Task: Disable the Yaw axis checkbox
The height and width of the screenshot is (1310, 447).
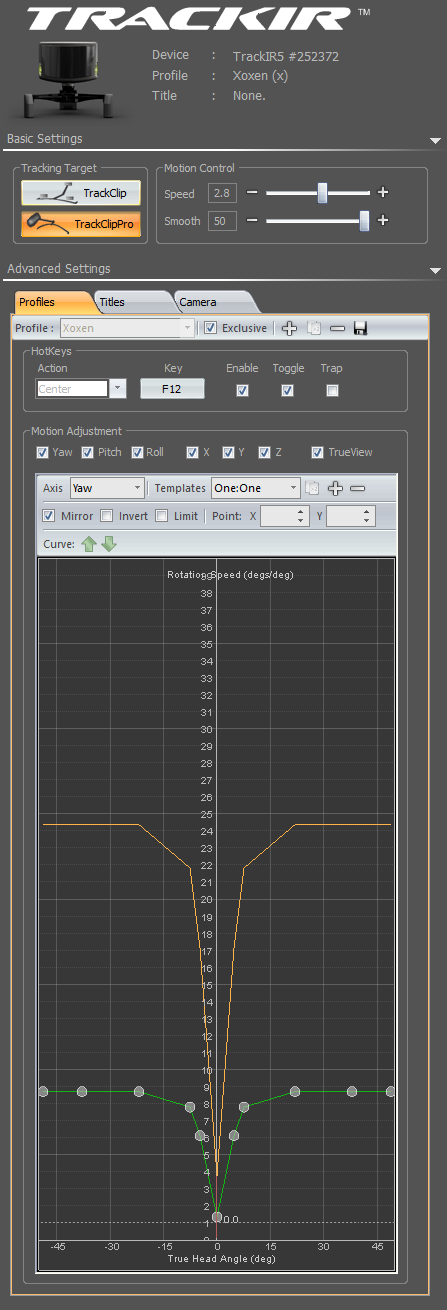Action: (42, 452)
